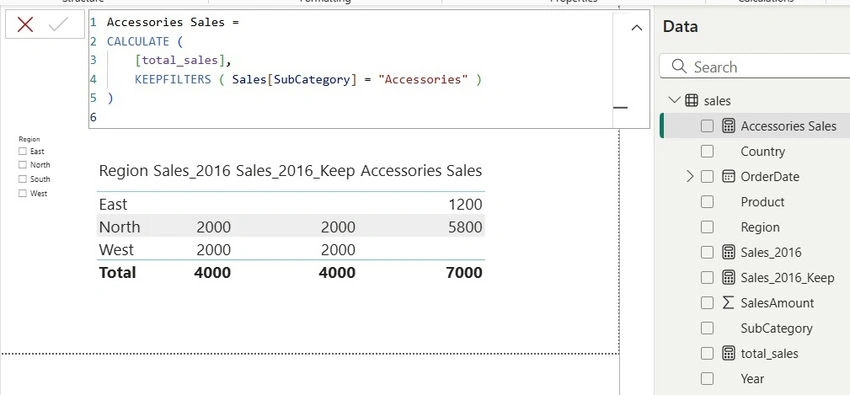The height and width of the screenshot is (395, 850).
Task: Check the Product field checkbox
Action: pyautogui.click(x=707, y=202)
